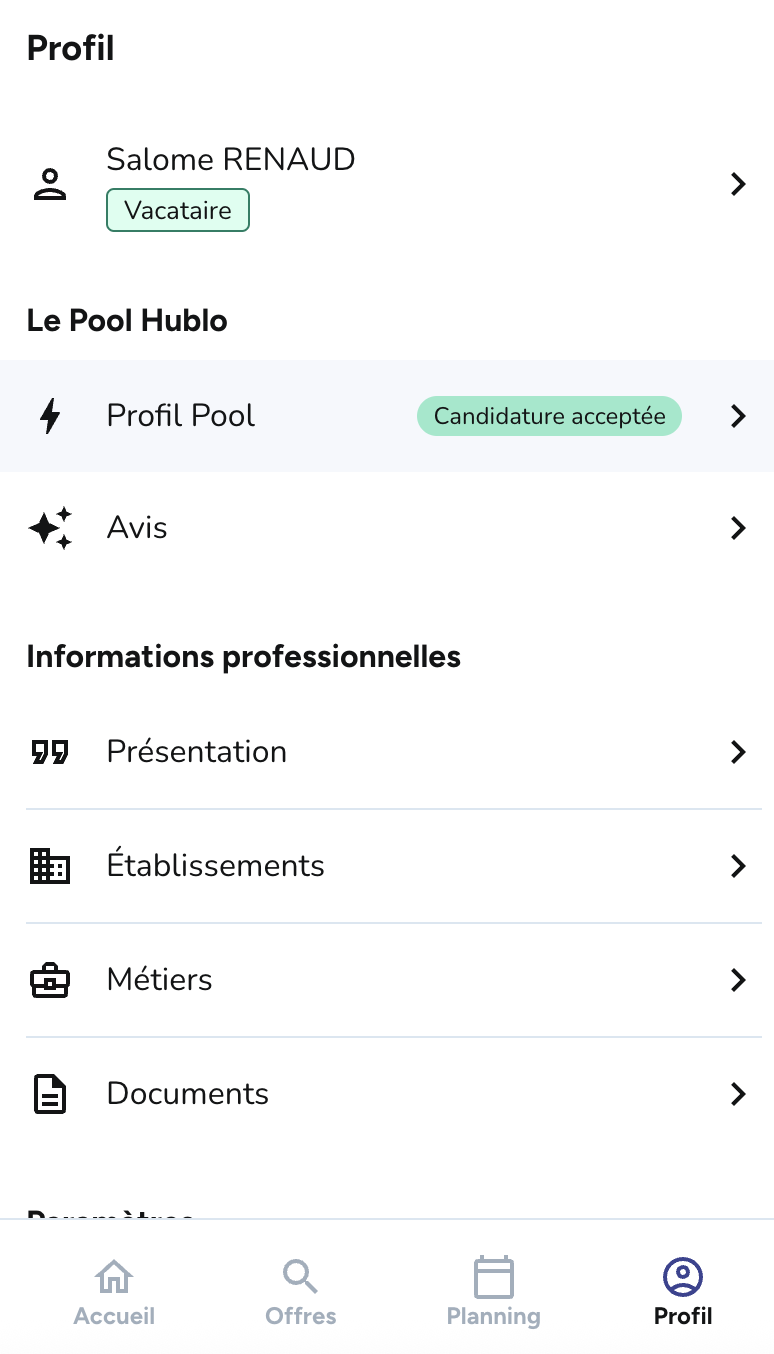Open Profil Pool using its chevron arrow
This screenshot has width=774, height=1354.
tap(738, 416)
